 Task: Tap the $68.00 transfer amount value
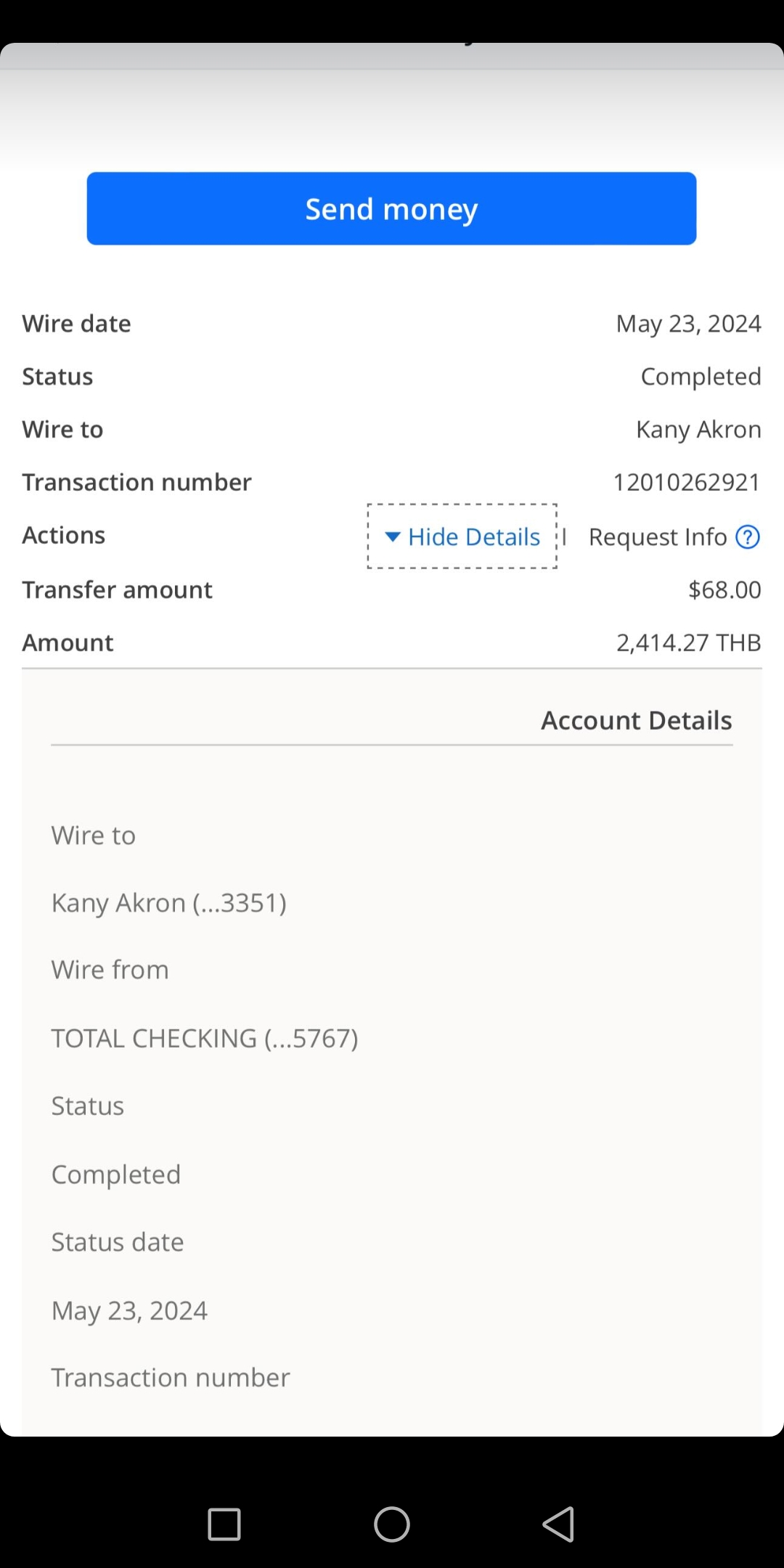click(724, 589)
